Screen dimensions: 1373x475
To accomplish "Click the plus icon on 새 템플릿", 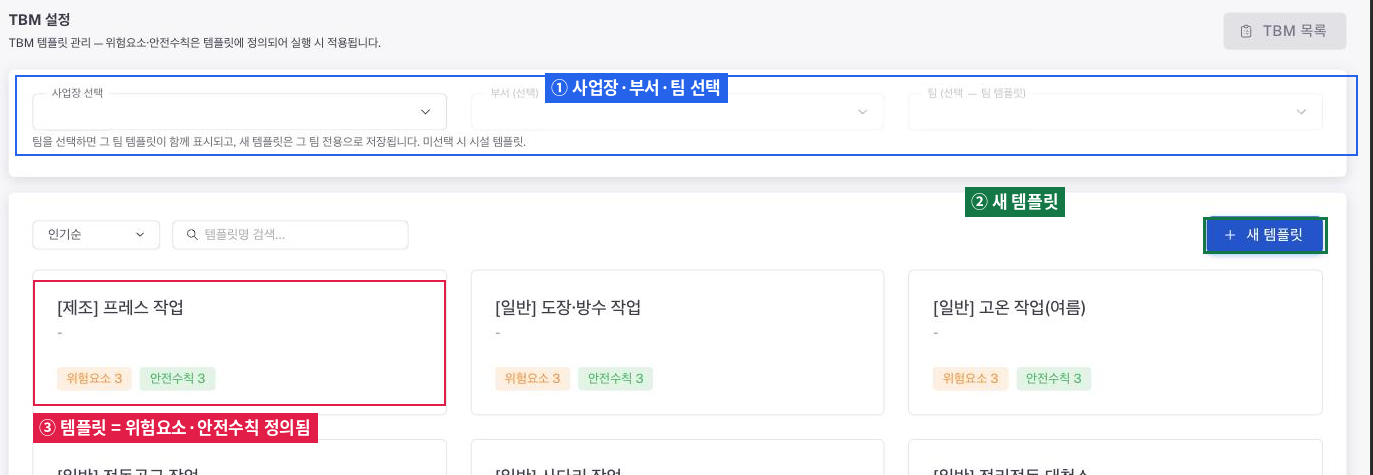I will pos(1230,235).
